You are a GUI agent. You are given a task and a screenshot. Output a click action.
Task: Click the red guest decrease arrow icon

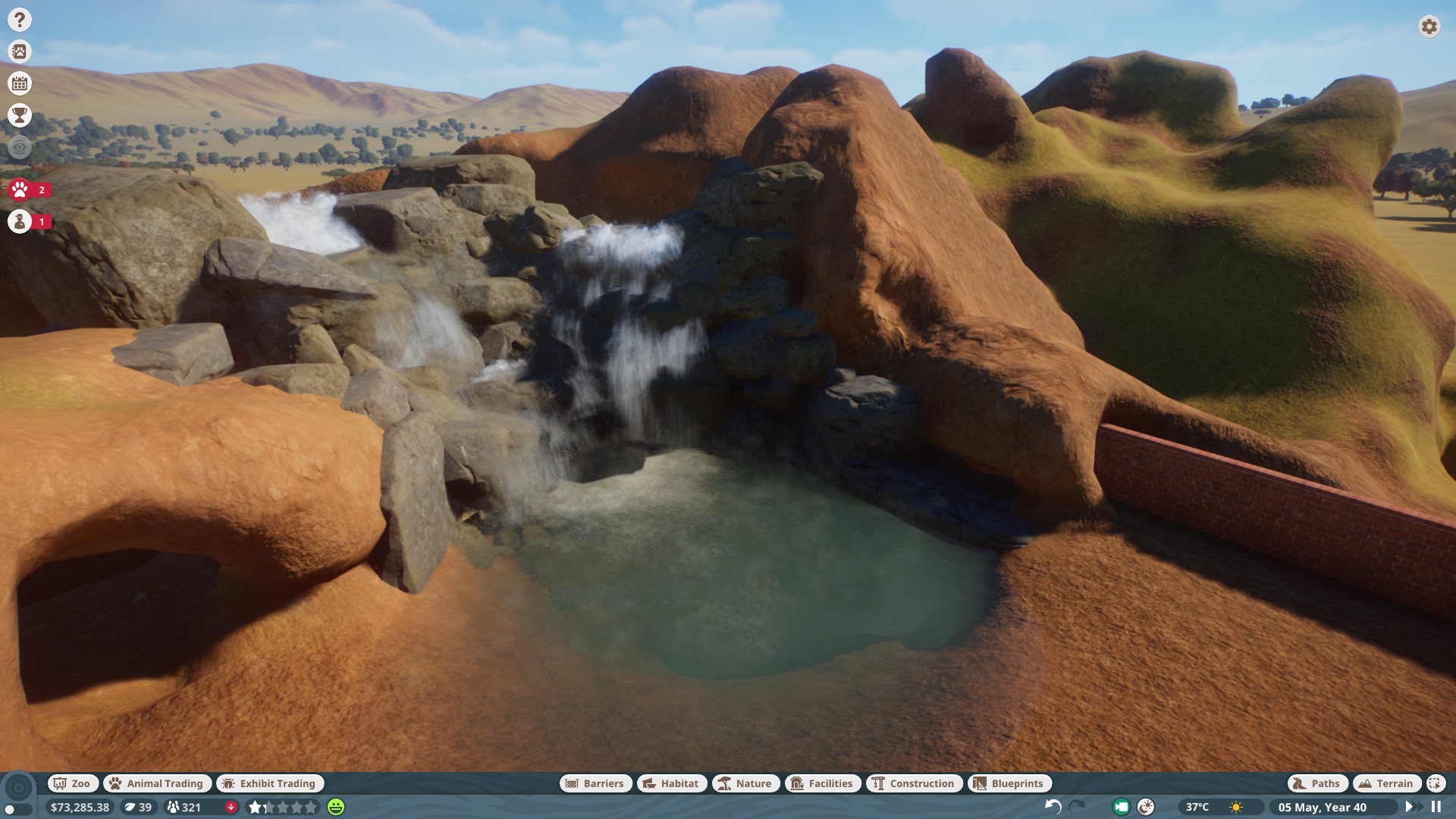tap(231, 807)
